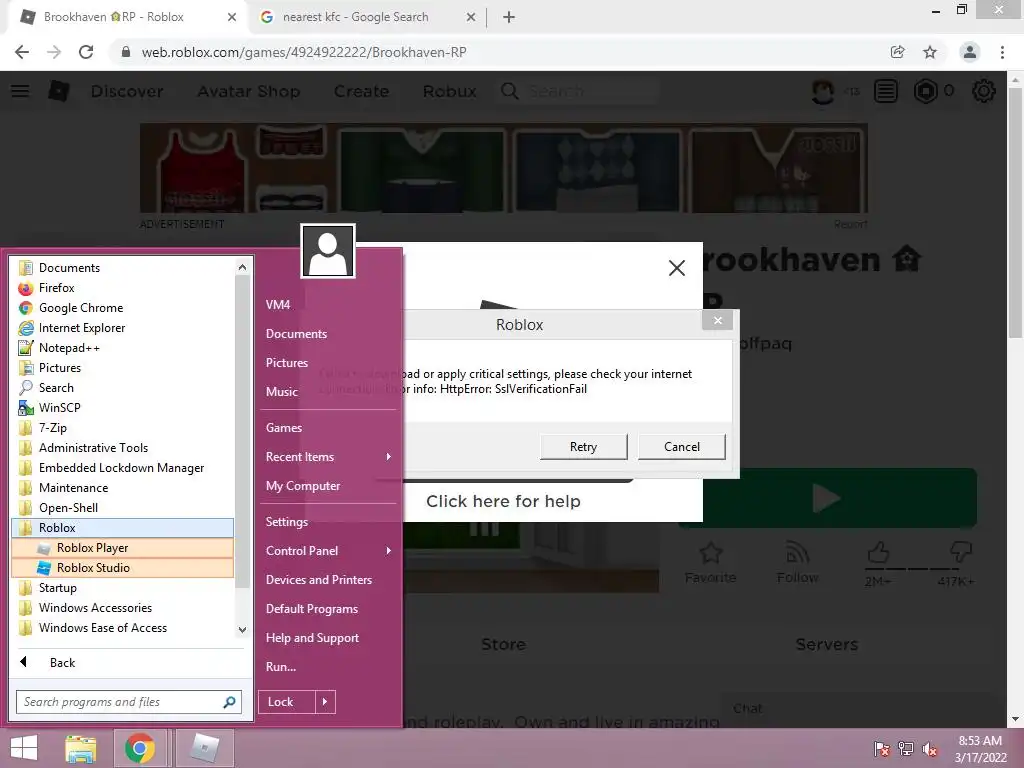Open Run... from the start menu
1024x768 pixels.
click(x=281, y=667)
